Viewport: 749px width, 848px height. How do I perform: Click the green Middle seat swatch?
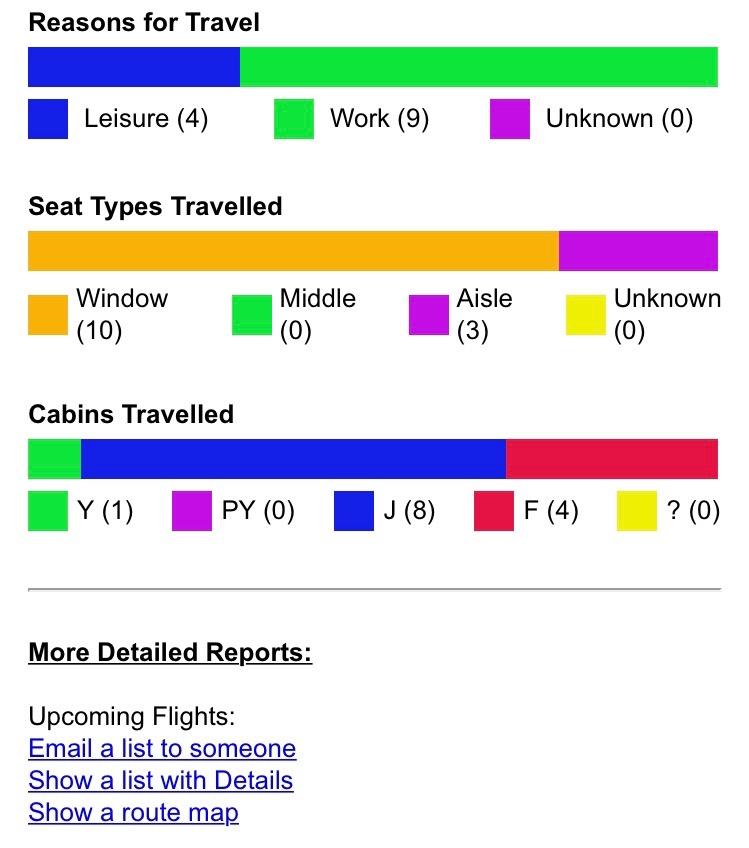coord(252,314)
